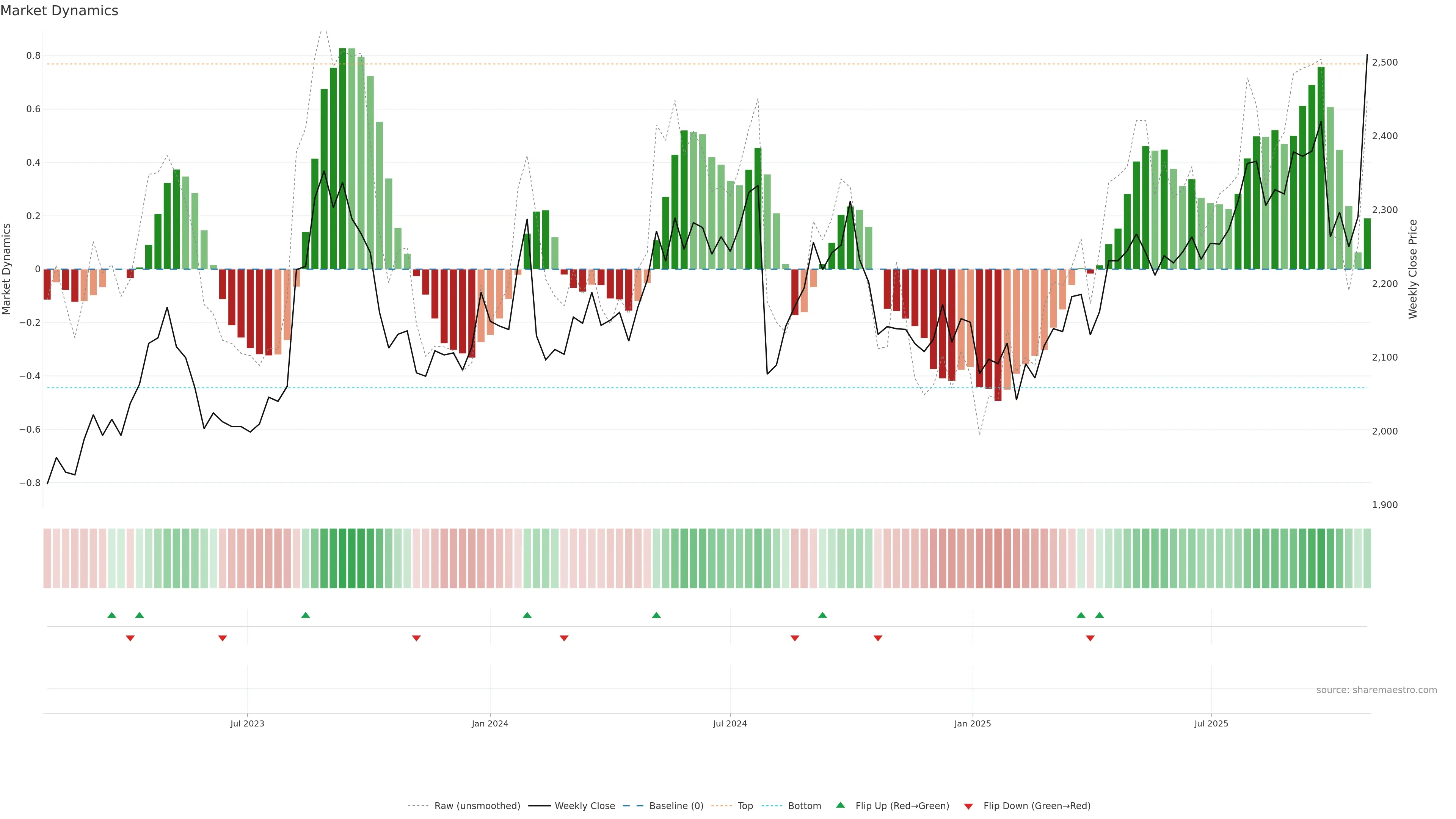Click the source: sharemaestro.com text
This screenshot has height=819, width=1456.
tap(1376, 690)
